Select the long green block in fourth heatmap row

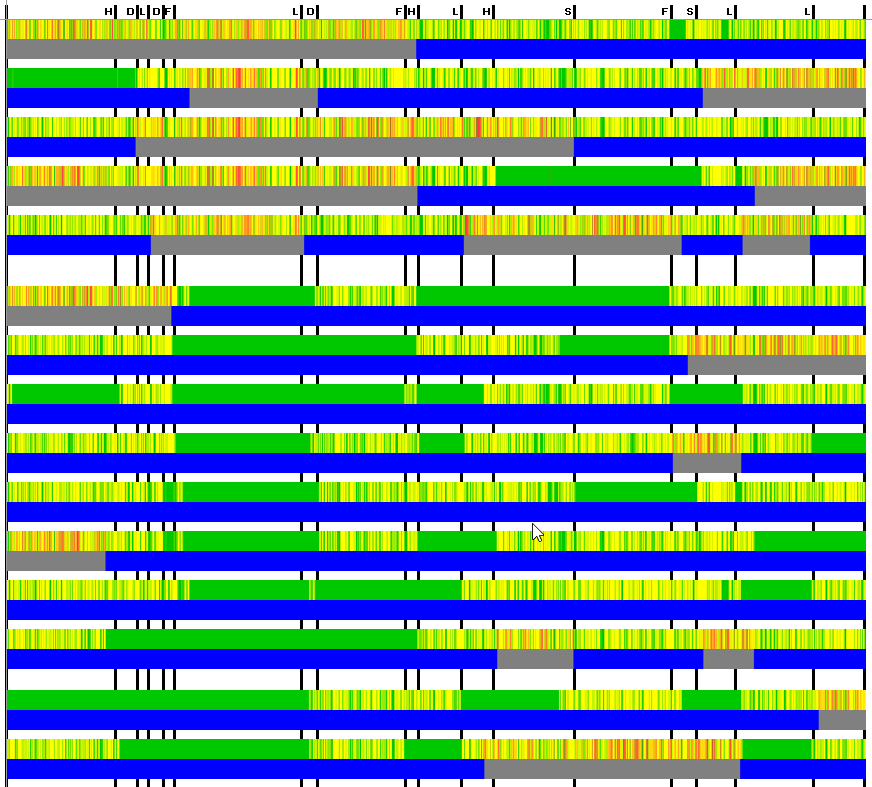598,176
